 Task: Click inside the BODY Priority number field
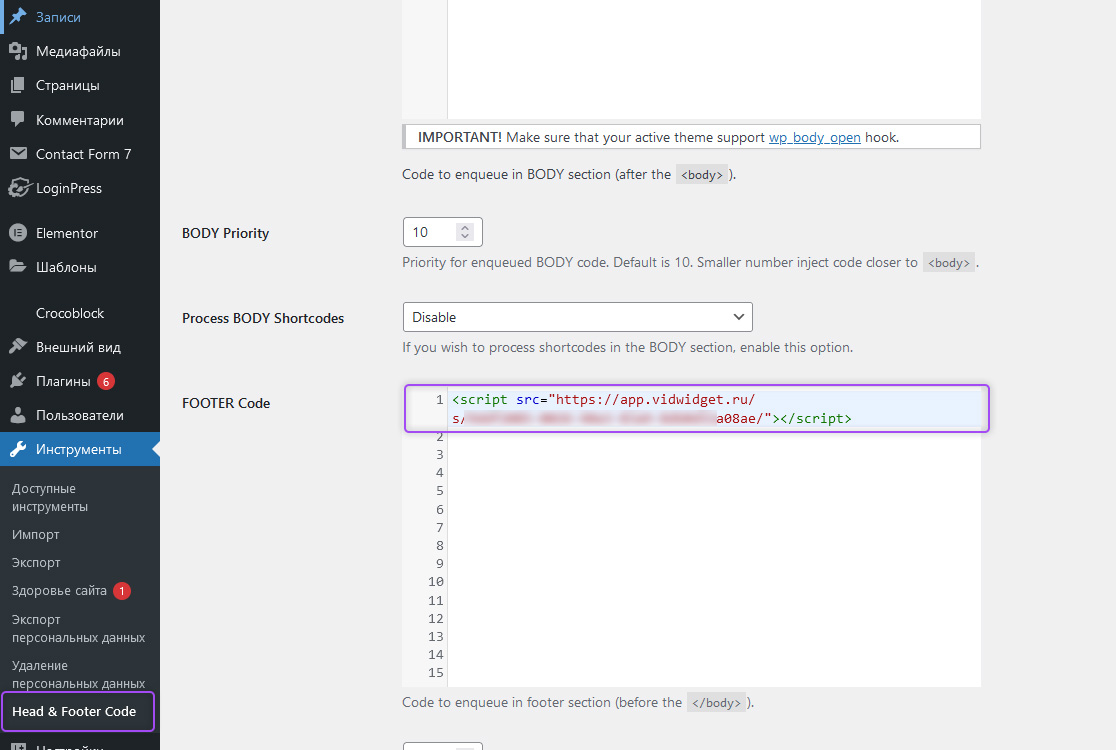tap(431, 232)
